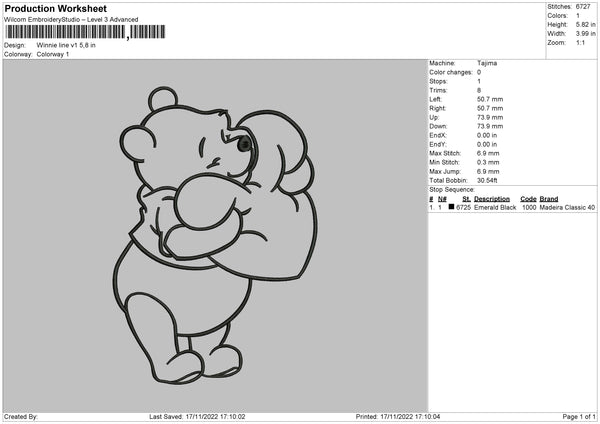Screen dimensions: 600x424
Task: Click the Colors value 1
Action: coord(578,16)
